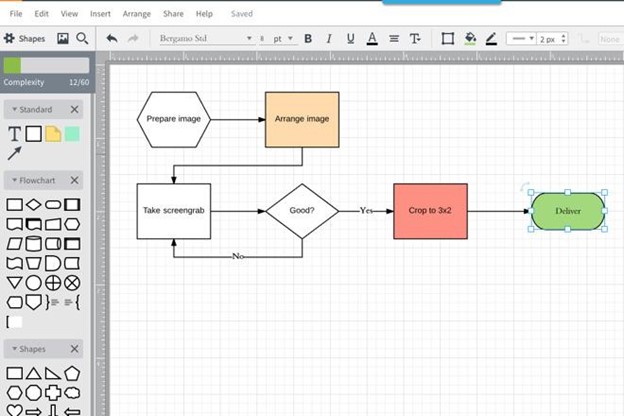Select the arrow line tool

click(14, 153)
